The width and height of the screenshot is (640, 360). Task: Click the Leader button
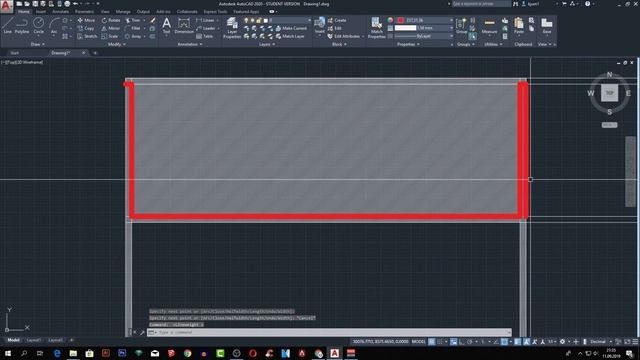coord(206,28)
